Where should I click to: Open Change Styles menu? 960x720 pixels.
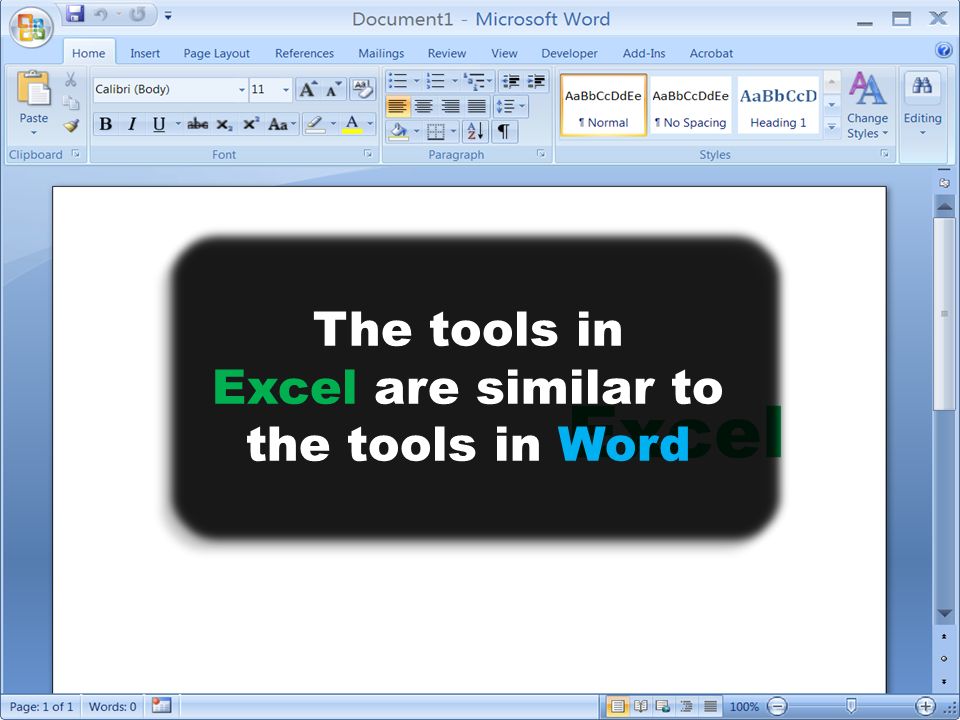coord(867,106)
